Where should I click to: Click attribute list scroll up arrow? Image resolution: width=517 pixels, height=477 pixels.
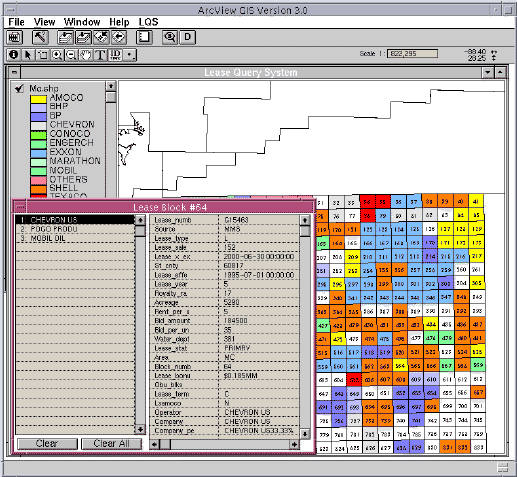305,220
